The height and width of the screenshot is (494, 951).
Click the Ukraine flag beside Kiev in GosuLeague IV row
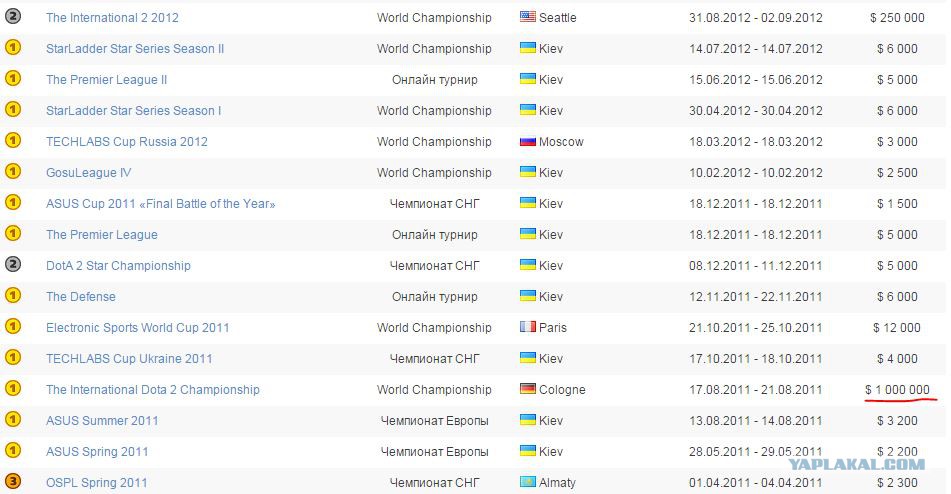(528, 172)
